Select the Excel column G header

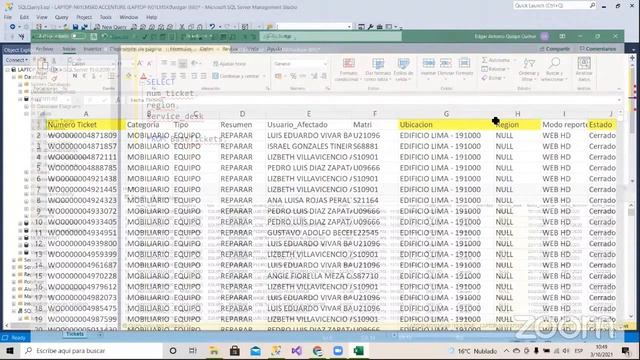[x=446, y=113]
